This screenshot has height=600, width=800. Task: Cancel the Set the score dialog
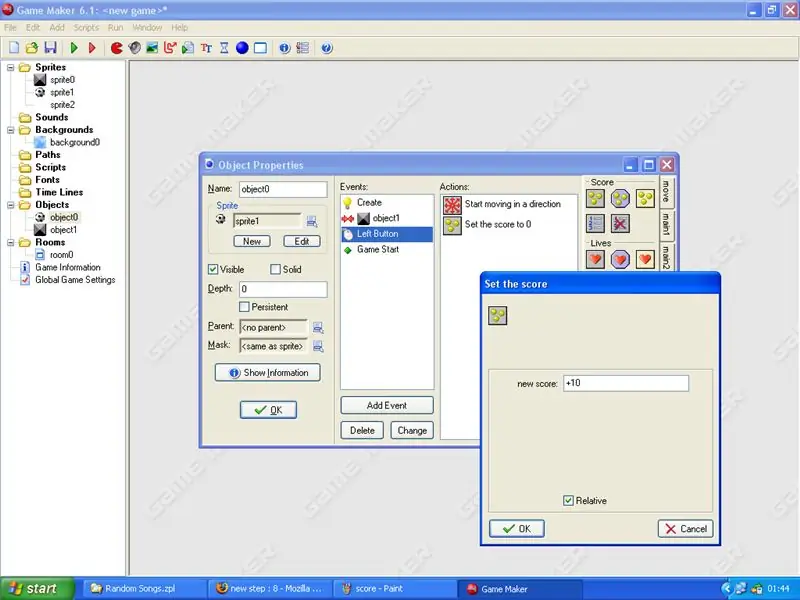(x=685, y=529)
